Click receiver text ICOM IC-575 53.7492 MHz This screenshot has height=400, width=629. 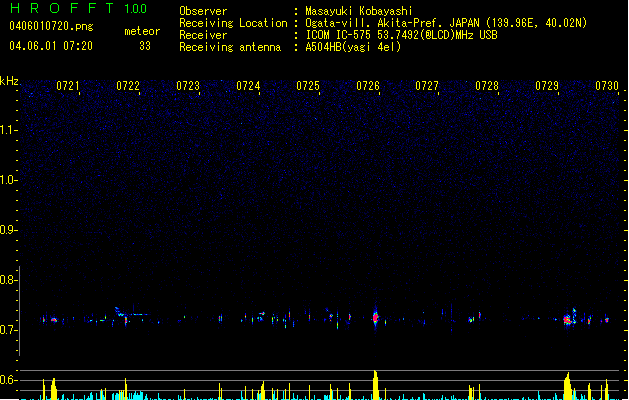pos(402,35)
